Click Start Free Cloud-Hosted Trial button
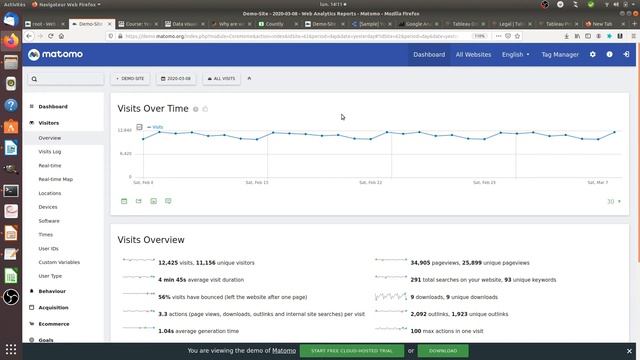 pyautogui.click(x=351, y=351)
